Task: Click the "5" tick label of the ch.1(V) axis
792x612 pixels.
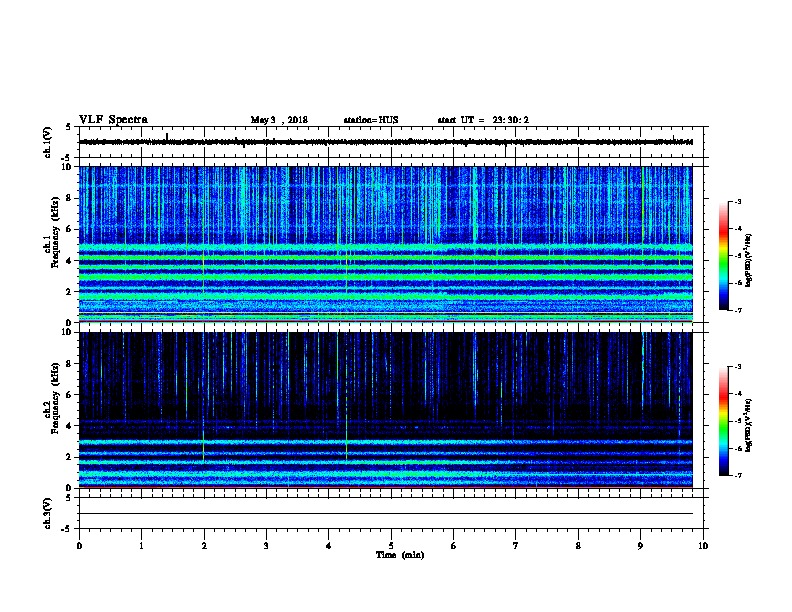Action: (69, 127)
